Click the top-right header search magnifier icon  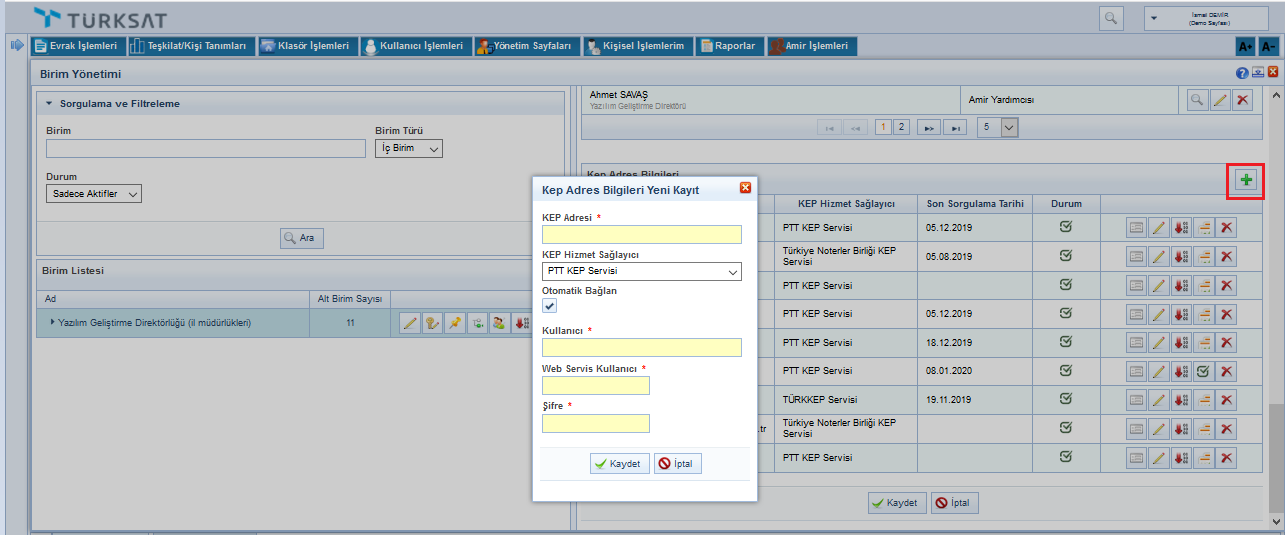click(1111, 18)
